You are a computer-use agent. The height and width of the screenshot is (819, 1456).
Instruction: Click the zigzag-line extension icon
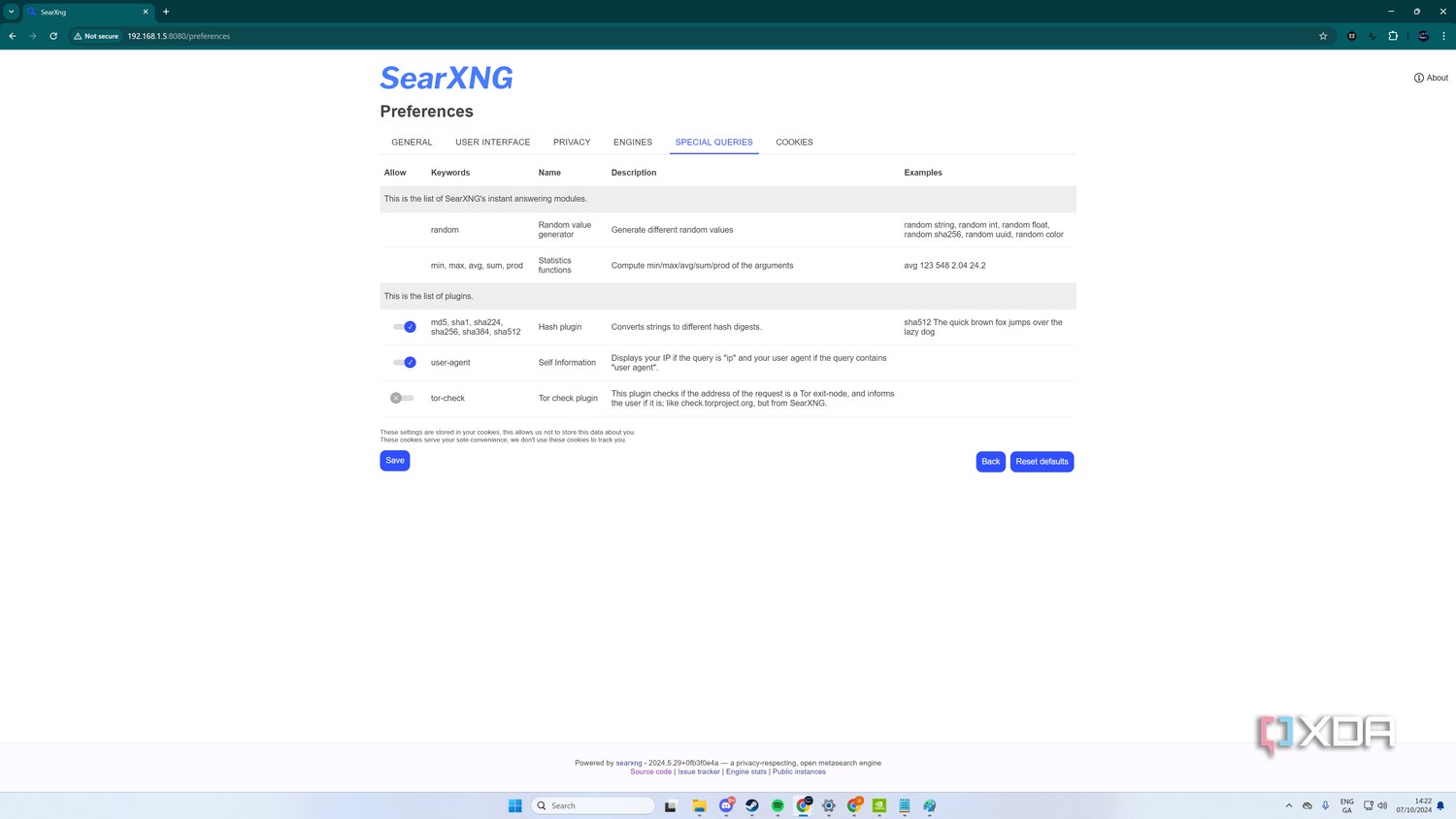1373,36
